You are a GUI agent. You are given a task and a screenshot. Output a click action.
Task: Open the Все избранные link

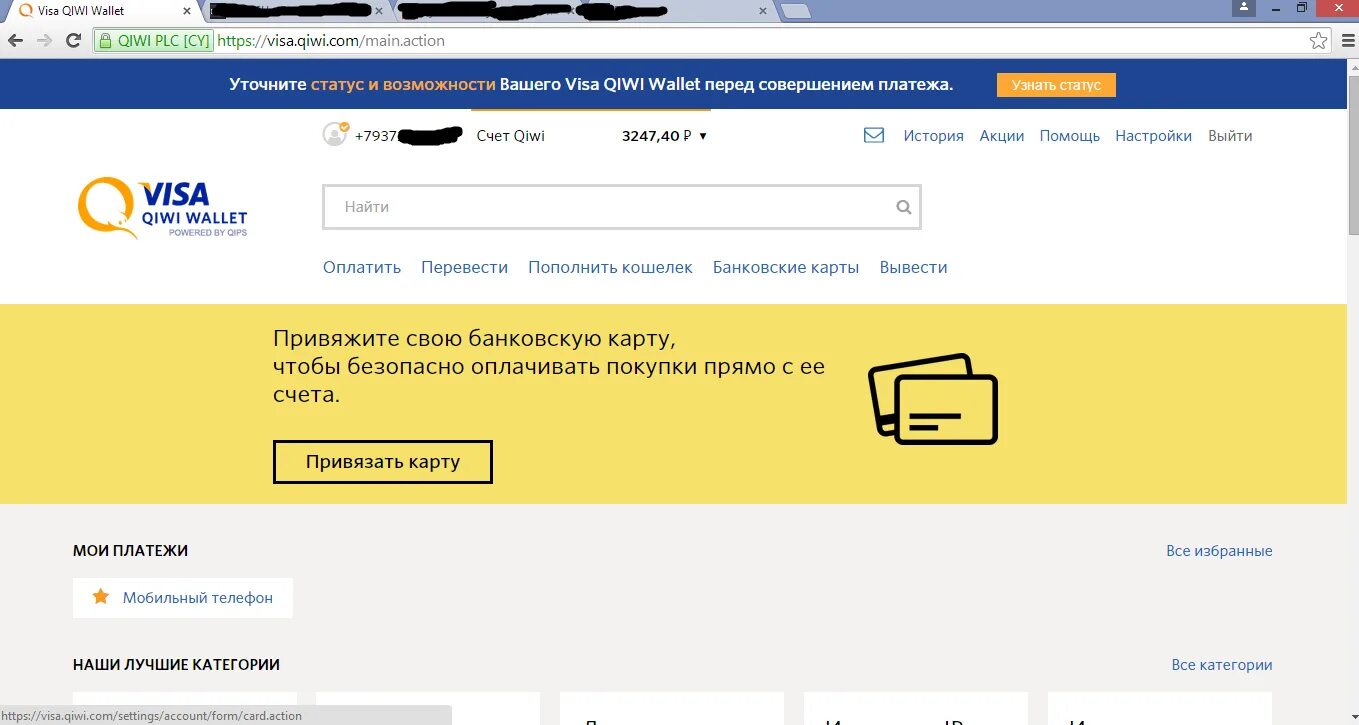pyautogui.click(x=1219, y=551)
